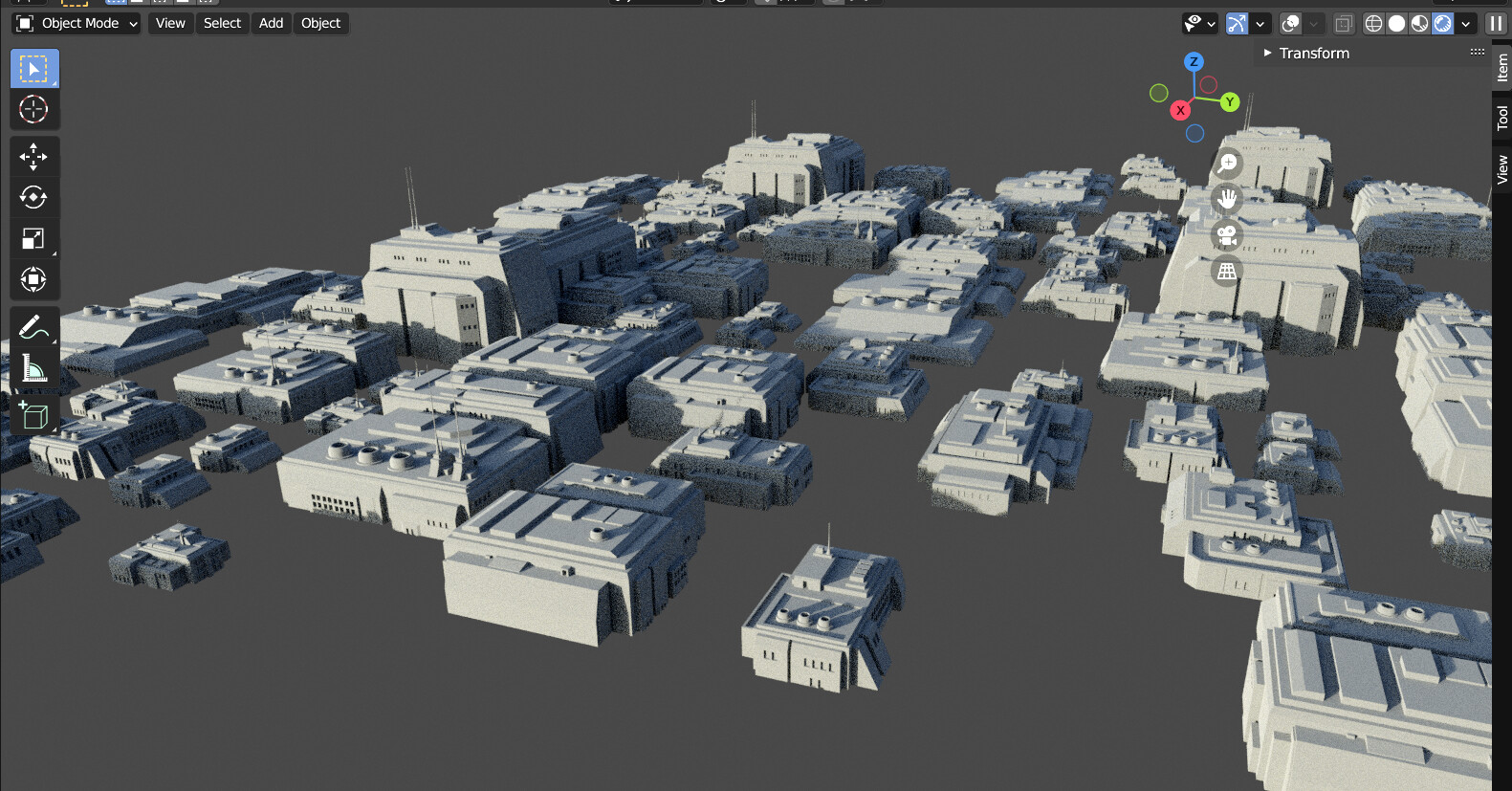Image resolution: width=1512 pixels, height=791 pixels.
Task: Switch to Rendered viewport shading
Action: pyautogui.click(x=1442, y=23)
